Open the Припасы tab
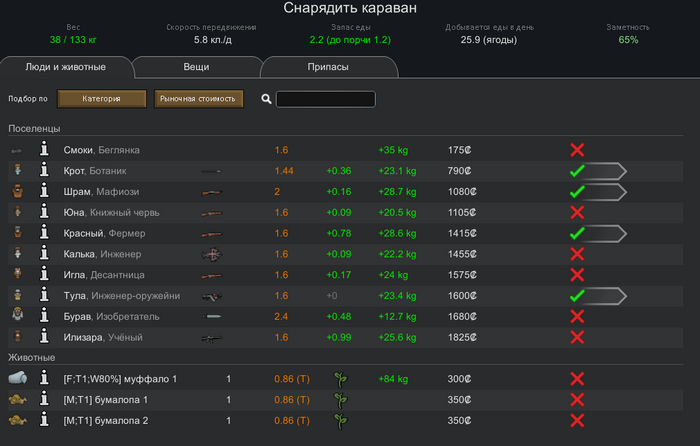 (x=328, y=67)
